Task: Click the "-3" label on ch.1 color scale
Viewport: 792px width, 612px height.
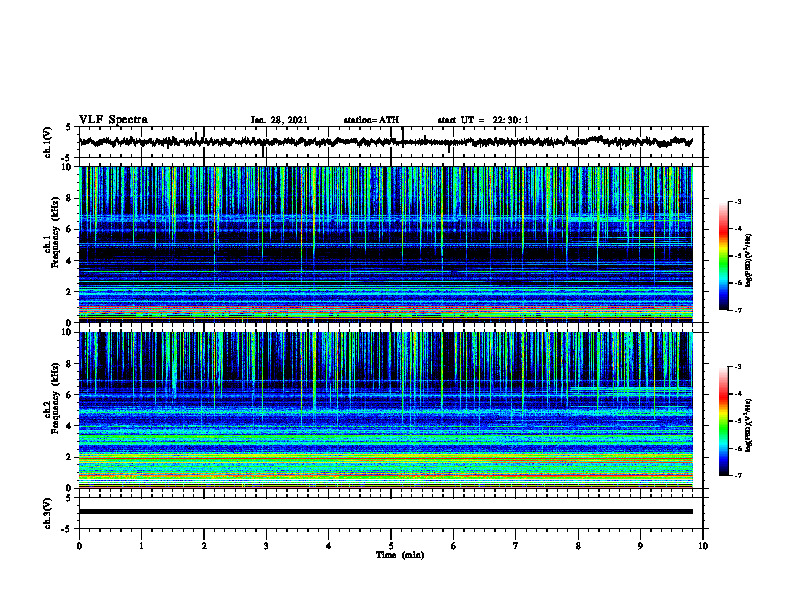Action: (737, 201)
